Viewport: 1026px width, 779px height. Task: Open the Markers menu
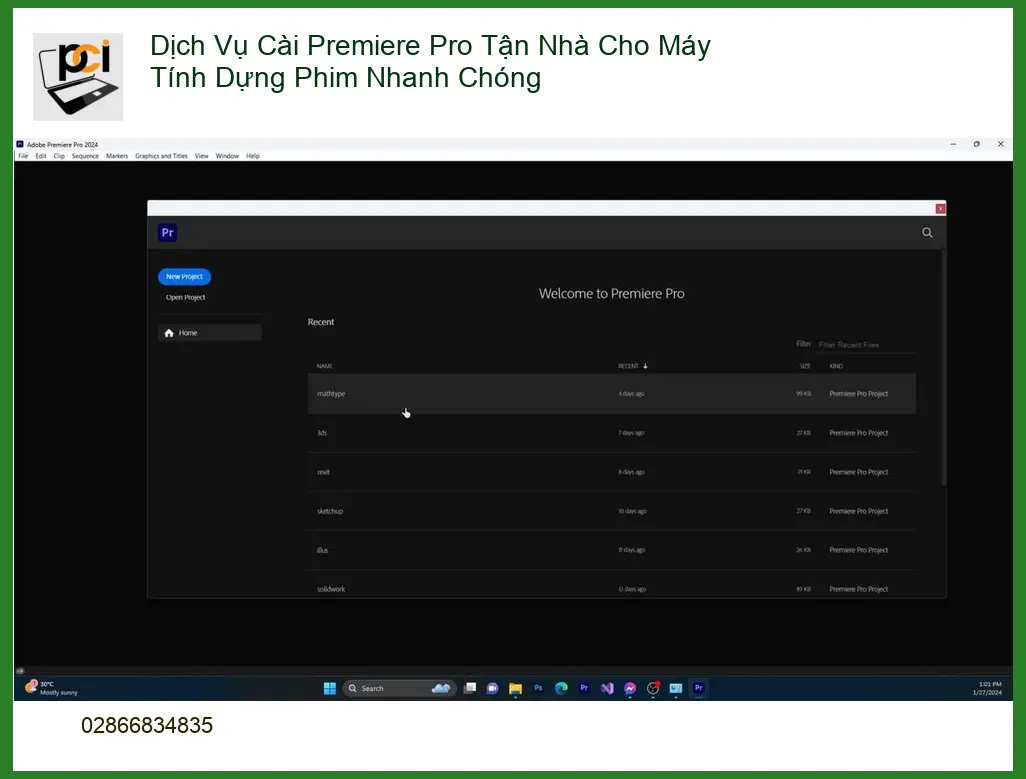pos(117,156)
